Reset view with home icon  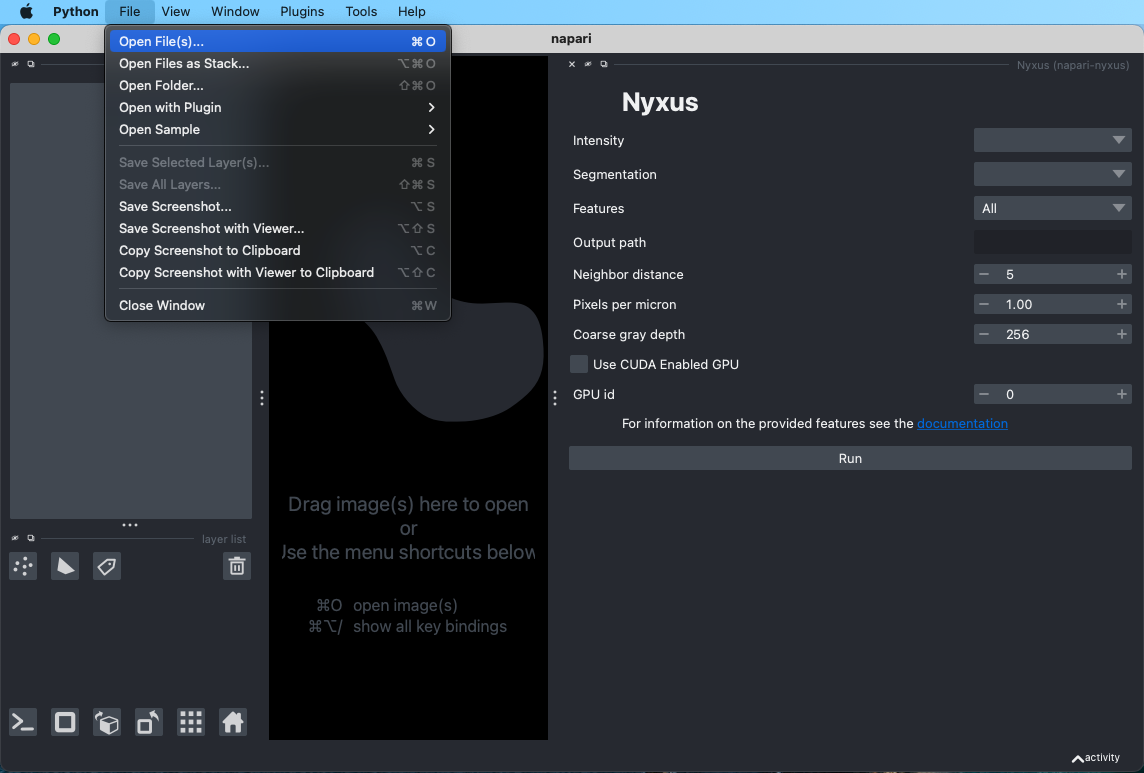coord(233,723)
